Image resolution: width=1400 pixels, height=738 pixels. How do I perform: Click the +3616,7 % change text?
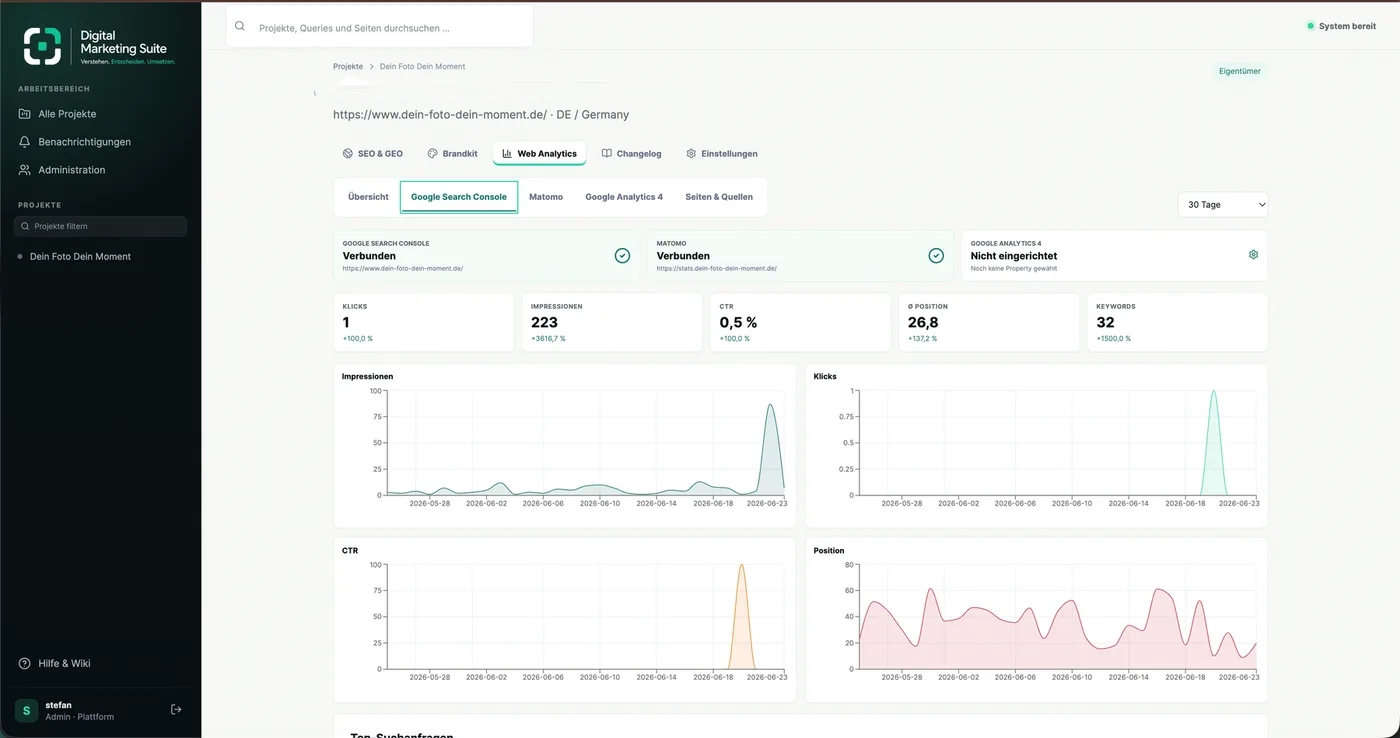548,339
